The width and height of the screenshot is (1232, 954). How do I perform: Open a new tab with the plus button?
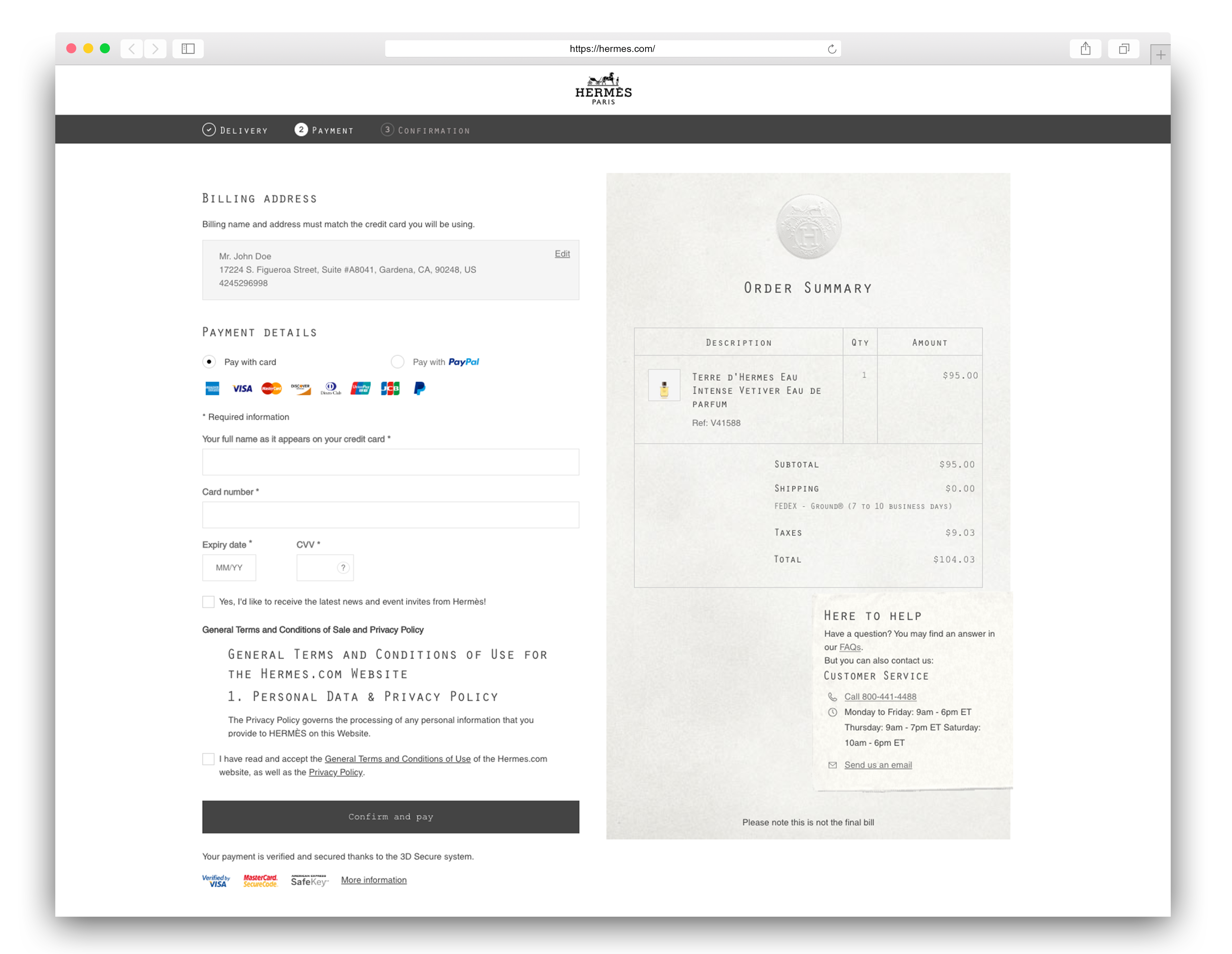[x=1160, y=55]
